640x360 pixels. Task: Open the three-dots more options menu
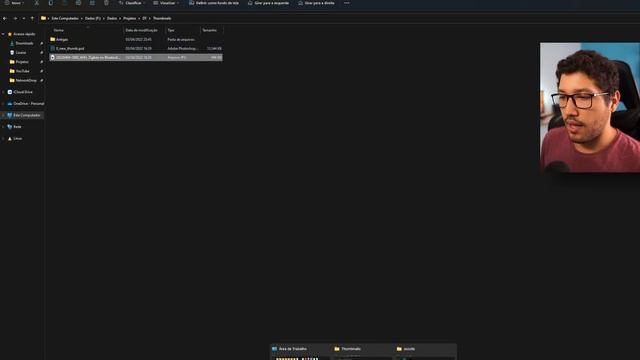pos(347,3)
